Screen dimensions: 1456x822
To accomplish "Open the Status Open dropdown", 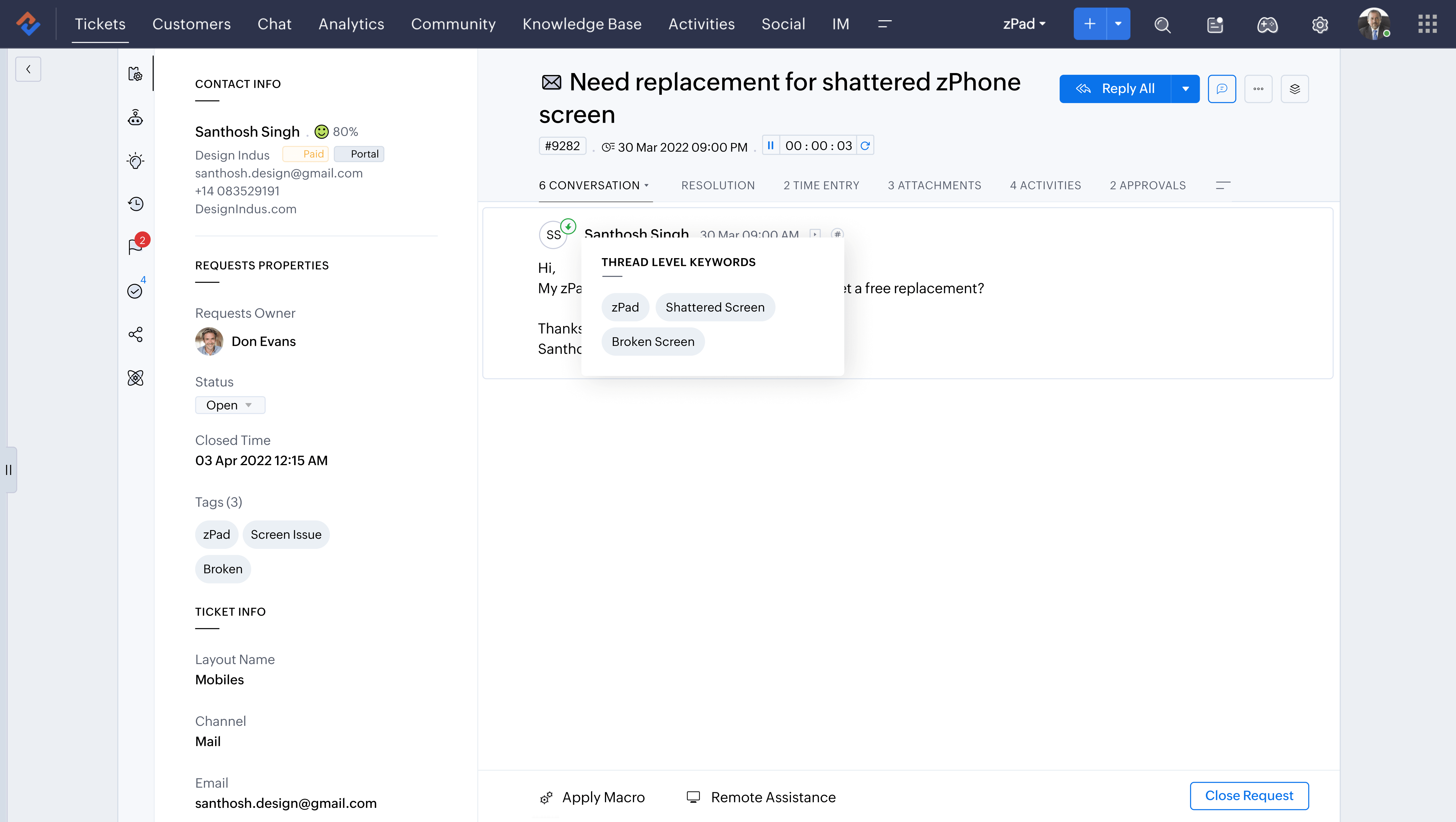I will pos(229,405).
